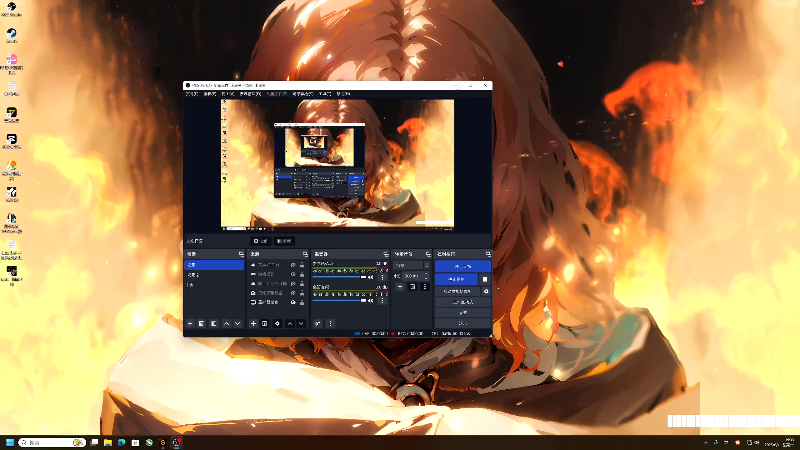Adjust first audio channel volume slider
This screenshot has width=800, height=450.
[x=339, y=277]
